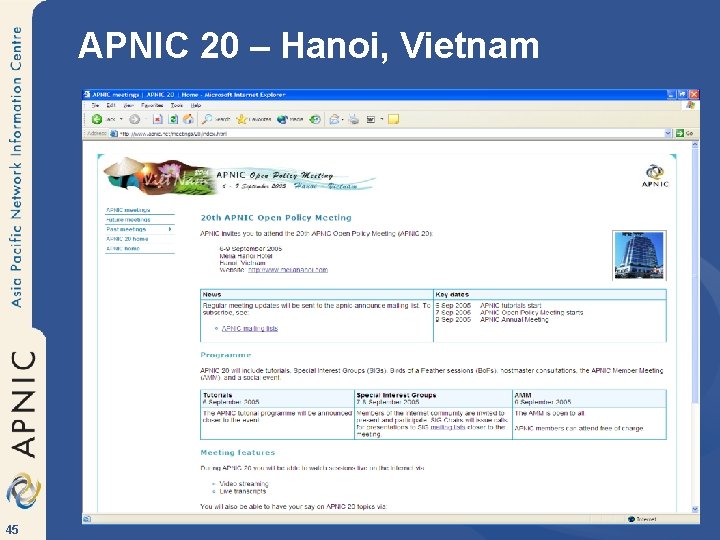Go to the browser Home icon
The image size is (720, 540).
(188, 119)
